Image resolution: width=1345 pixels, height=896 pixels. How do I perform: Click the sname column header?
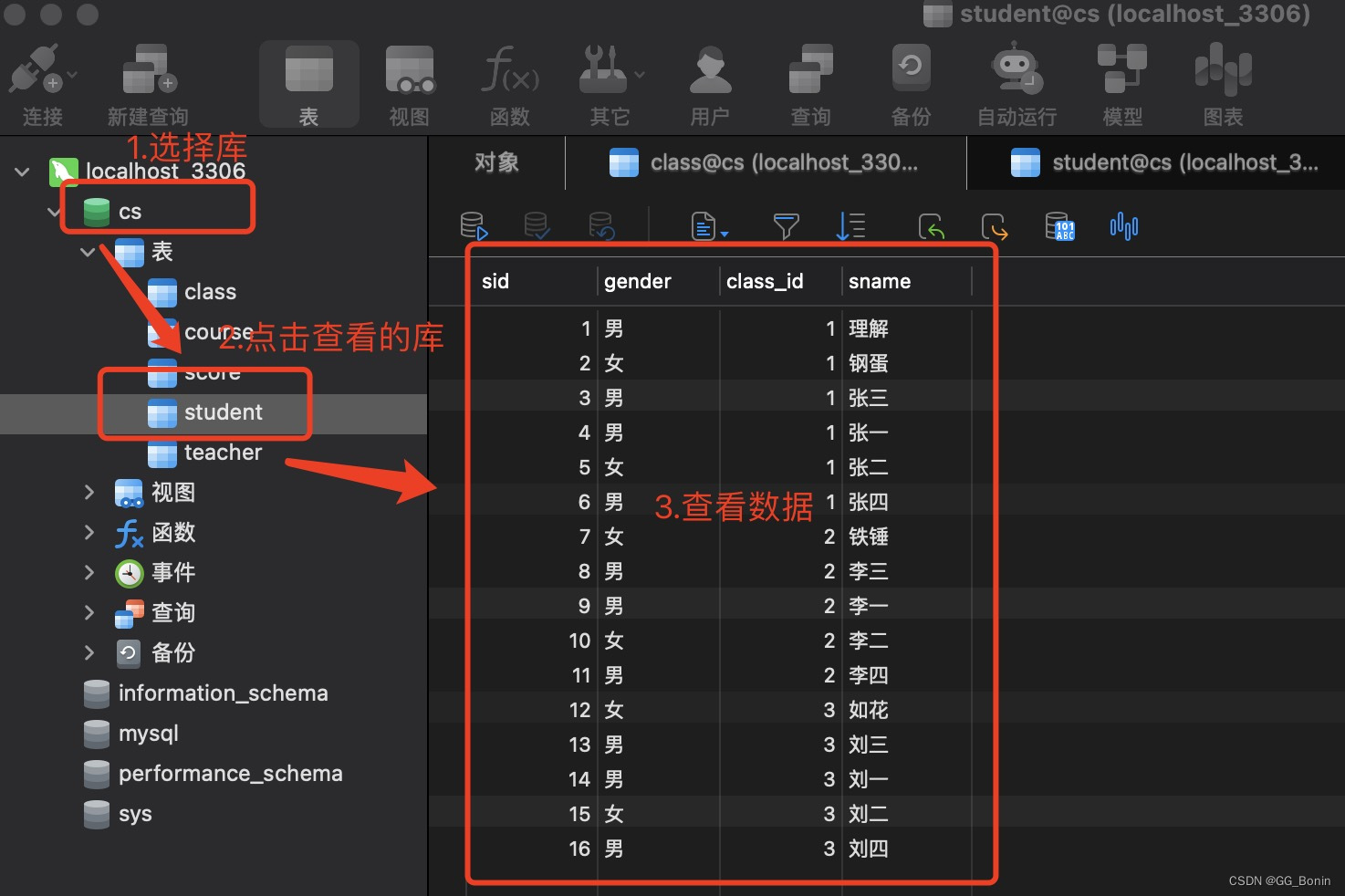pos(879,281)
